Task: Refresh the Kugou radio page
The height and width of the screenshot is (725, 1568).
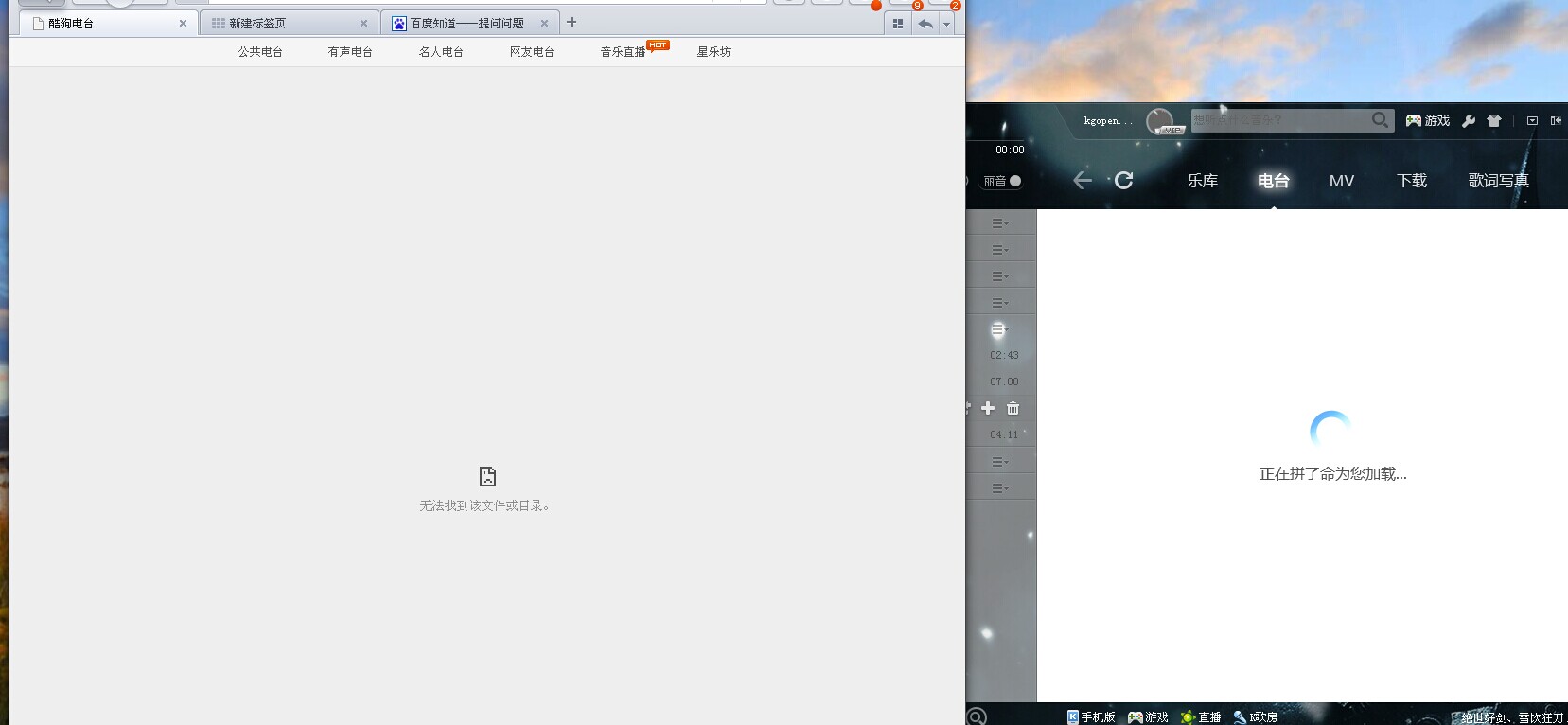Action: click(x=1123, y=180)
